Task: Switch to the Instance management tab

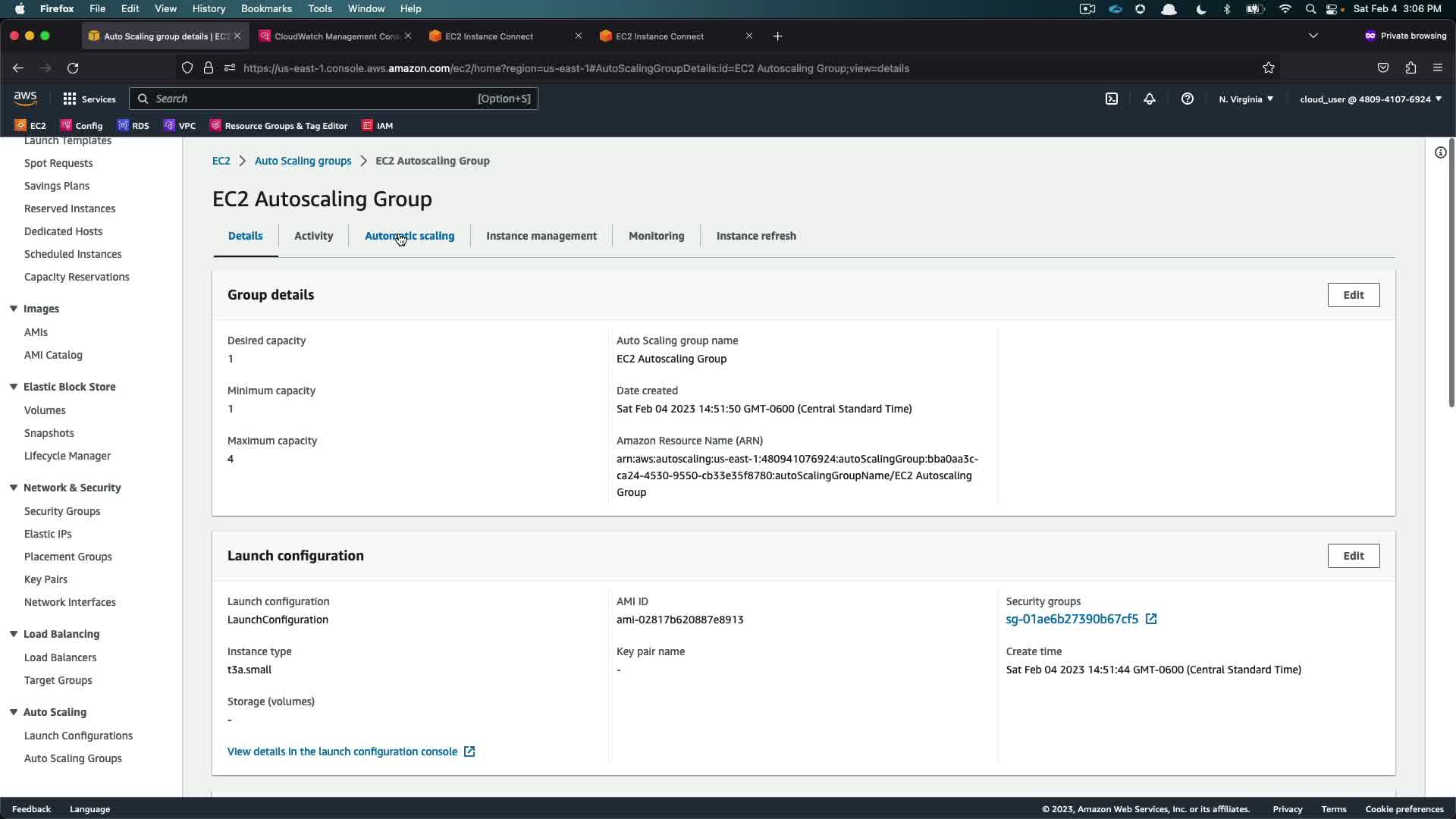Action: [541, 236]
